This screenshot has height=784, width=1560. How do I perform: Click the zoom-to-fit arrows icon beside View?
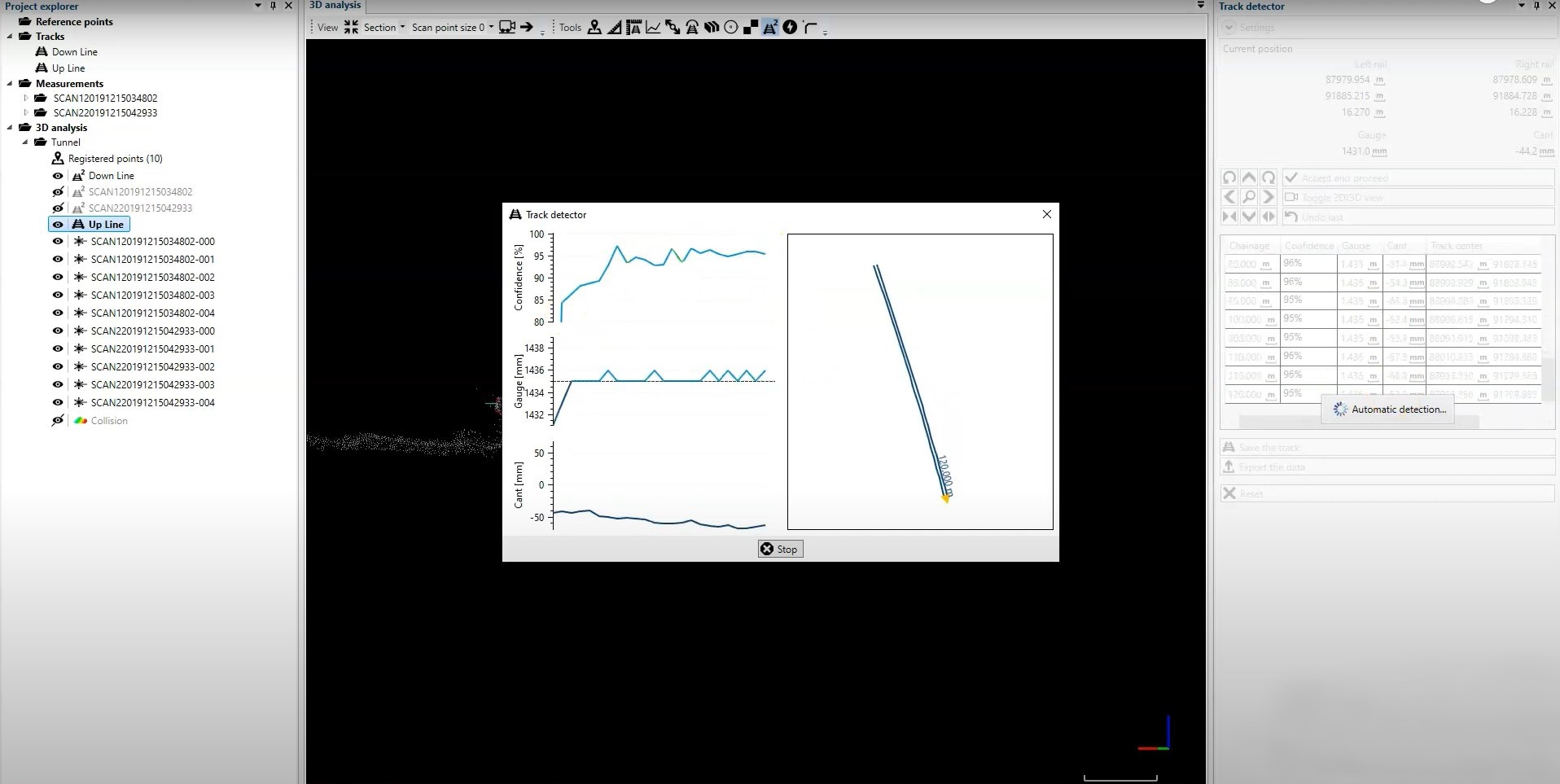click(351, 27)
